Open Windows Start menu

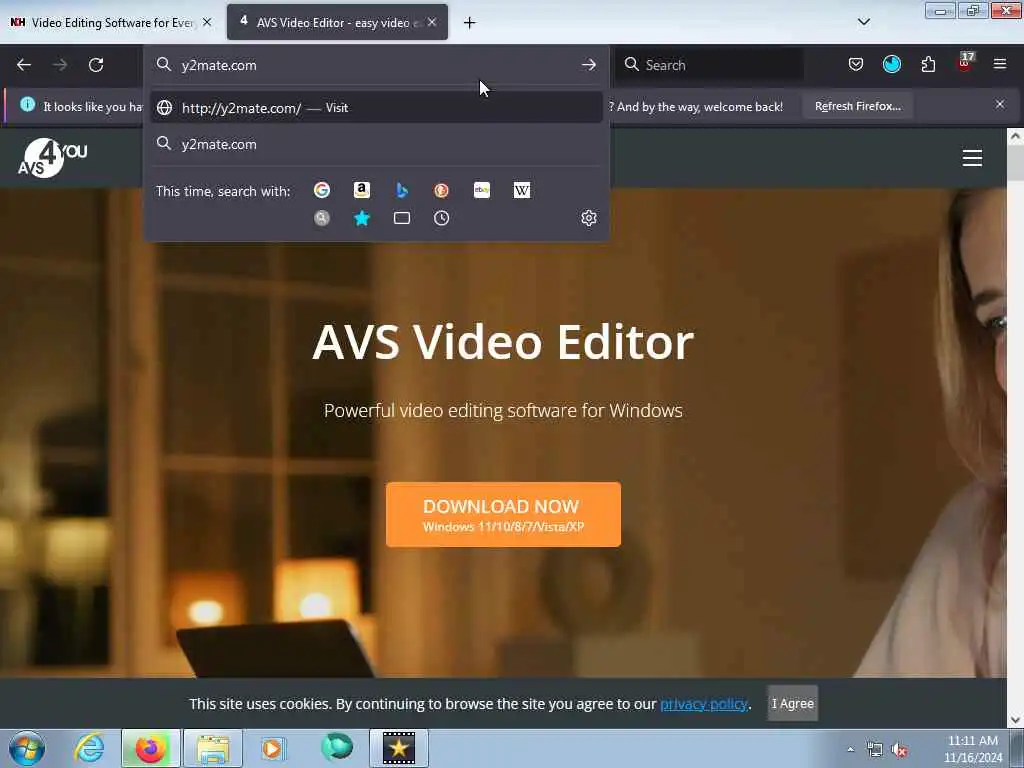pyautogui.click(x=27, y=748)
